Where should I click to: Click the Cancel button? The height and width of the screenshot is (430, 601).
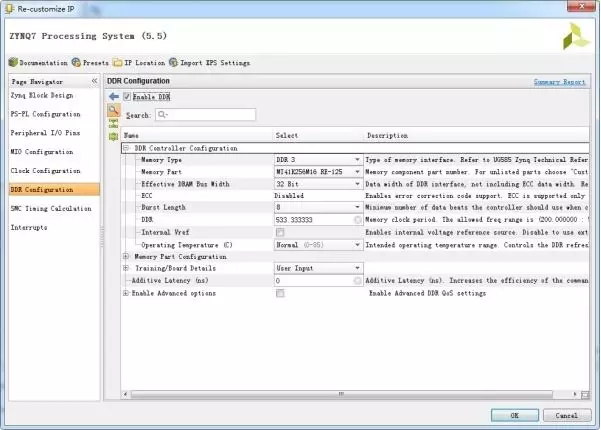(x=567, y=415)
